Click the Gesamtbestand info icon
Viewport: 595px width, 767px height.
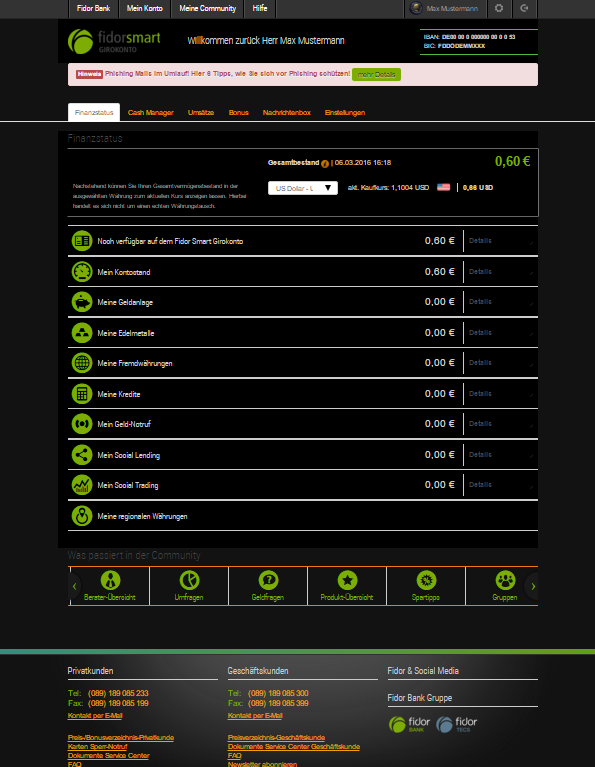(324, 163)
